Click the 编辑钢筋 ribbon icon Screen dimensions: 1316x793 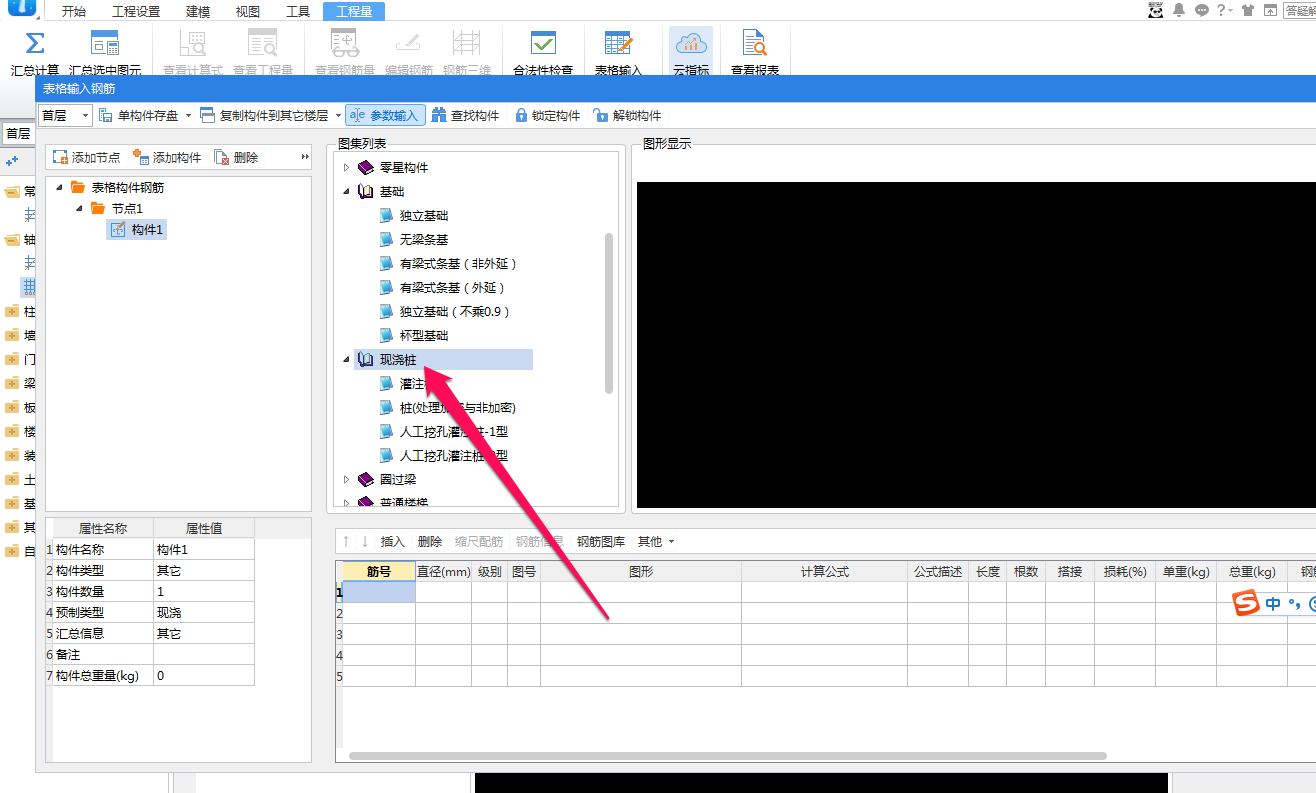pyautogui.click(x=408, y=44)
